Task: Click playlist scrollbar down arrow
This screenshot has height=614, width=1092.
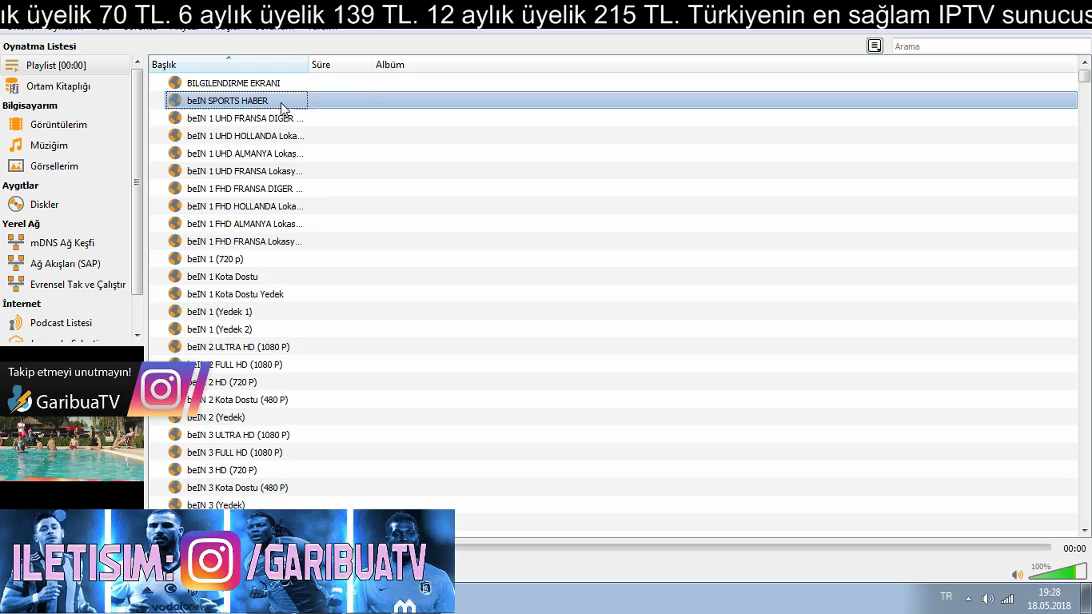Action: (1084, 530)
